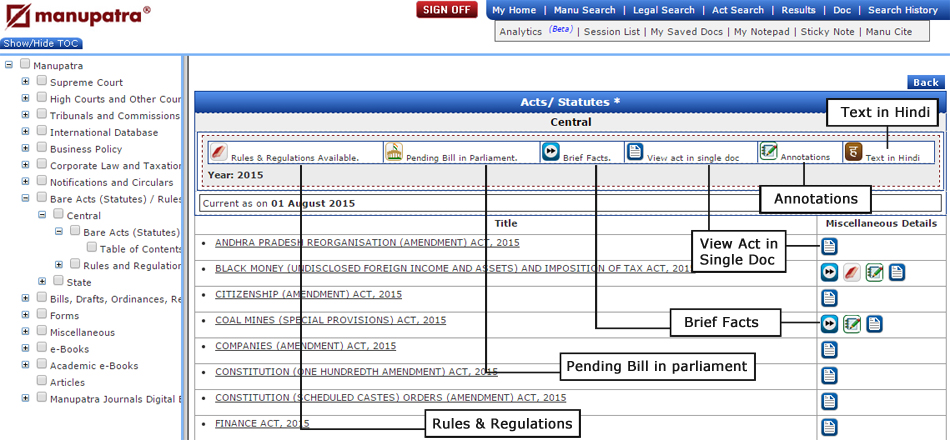950x440 pixels.
Task: Tick the Corporate Law and Taxation checkbox
Action: pyautogui.click(x=41, y=164)
